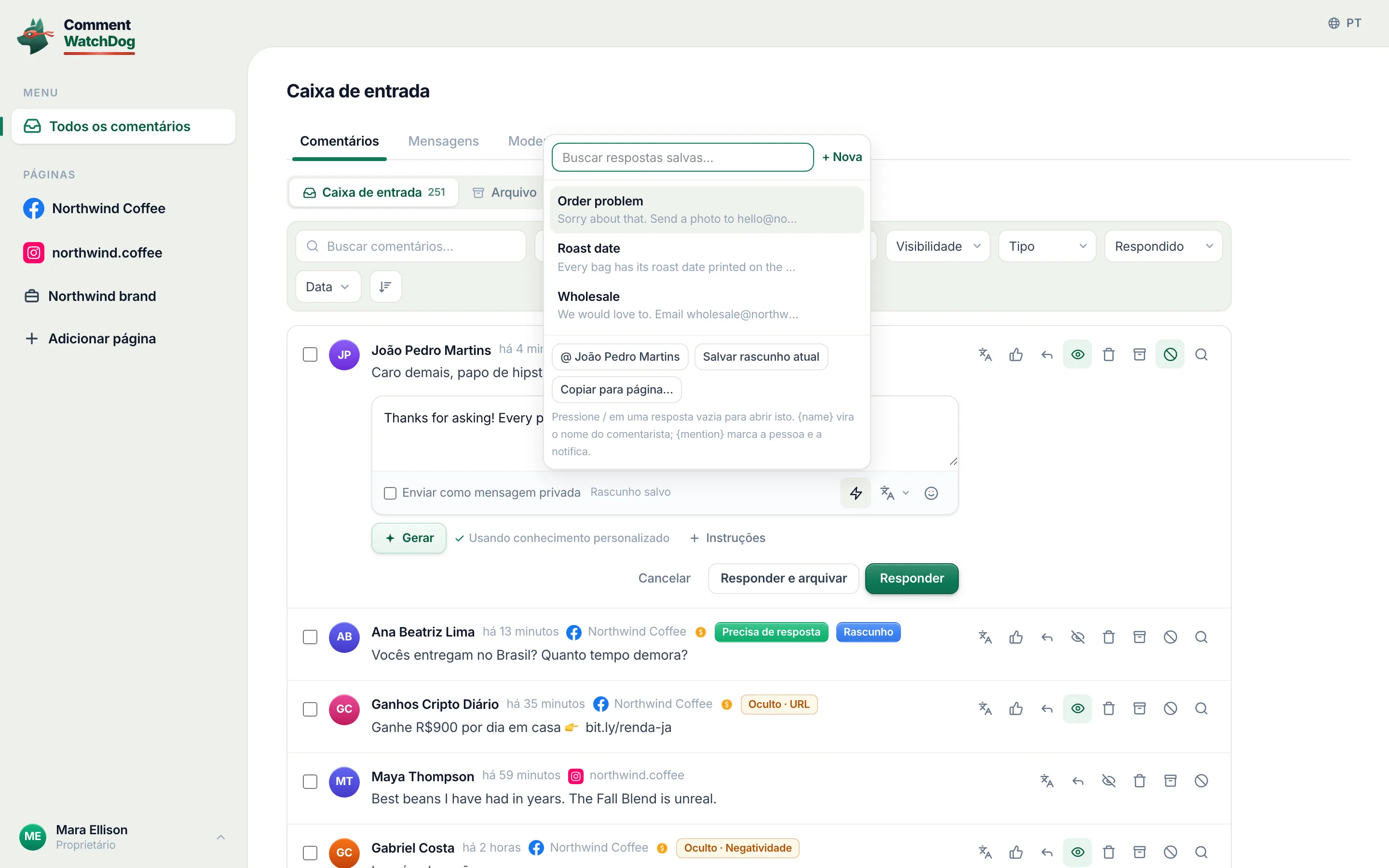Translate Maya Thompson's comment
Image resolution: width=1389 pixels, height=868 pixels.
click(x=1047, y=781)
